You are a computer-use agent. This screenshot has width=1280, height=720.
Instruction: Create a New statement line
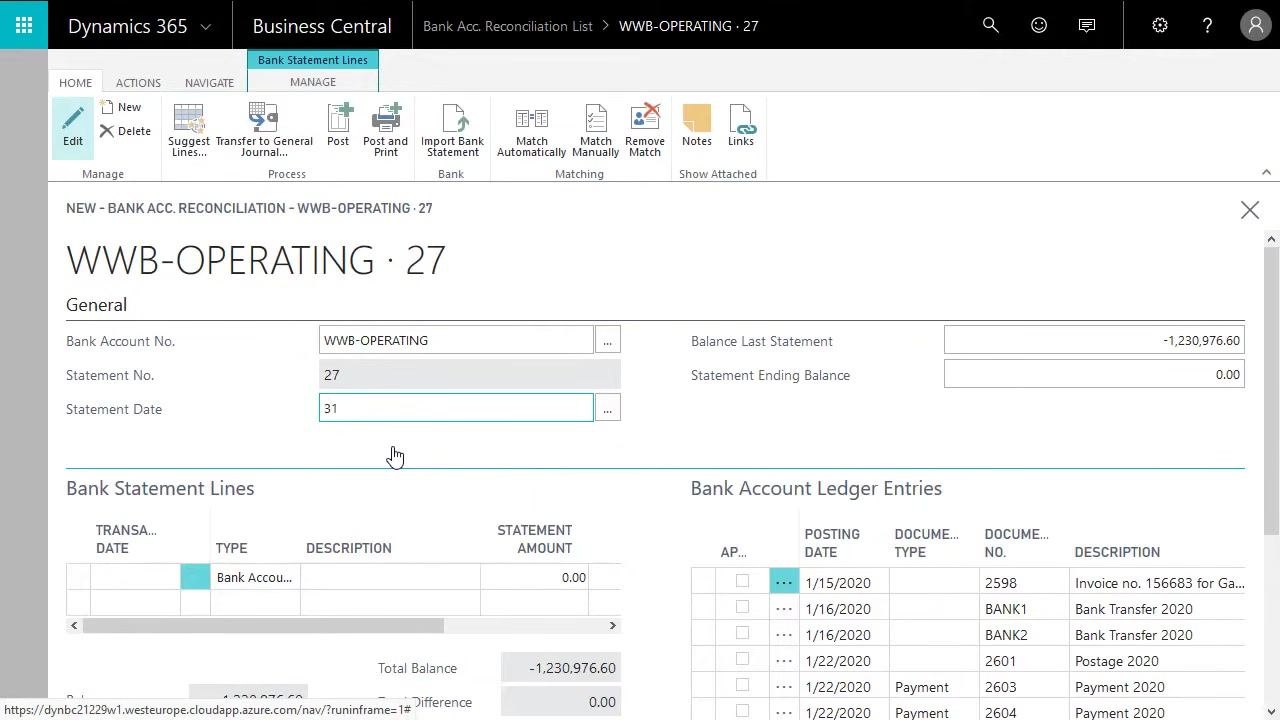(120, 107)
